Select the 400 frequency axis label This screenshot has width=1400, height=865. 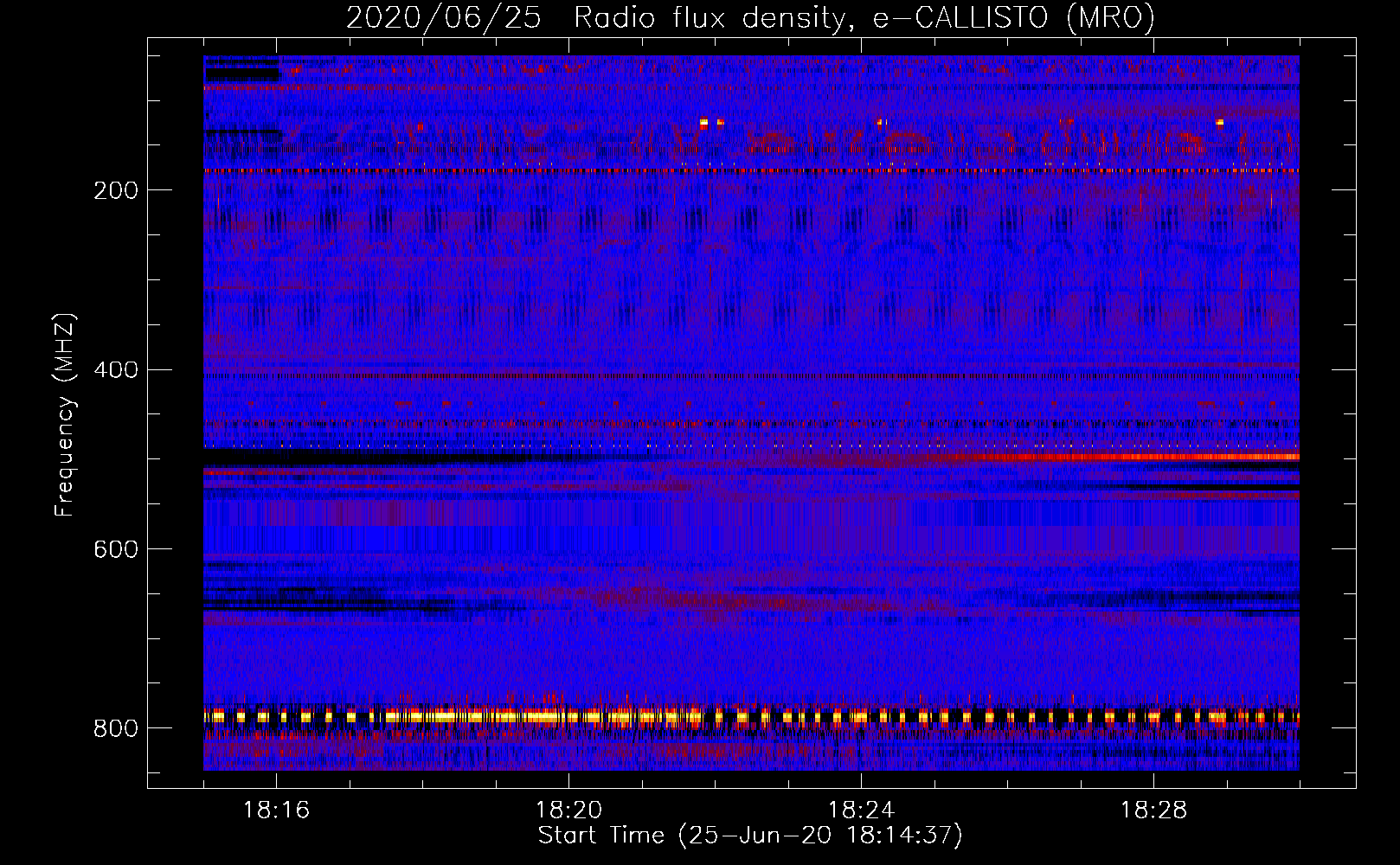116,370
